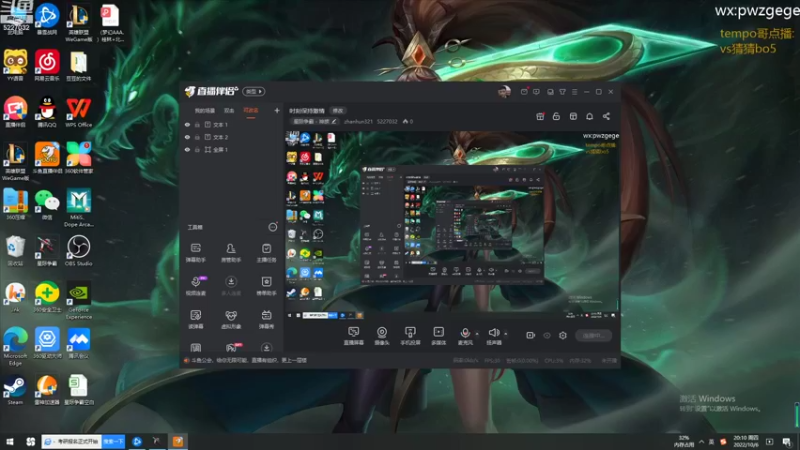Toggle the lock on the 文本 1 layer

tap(197, 124)
